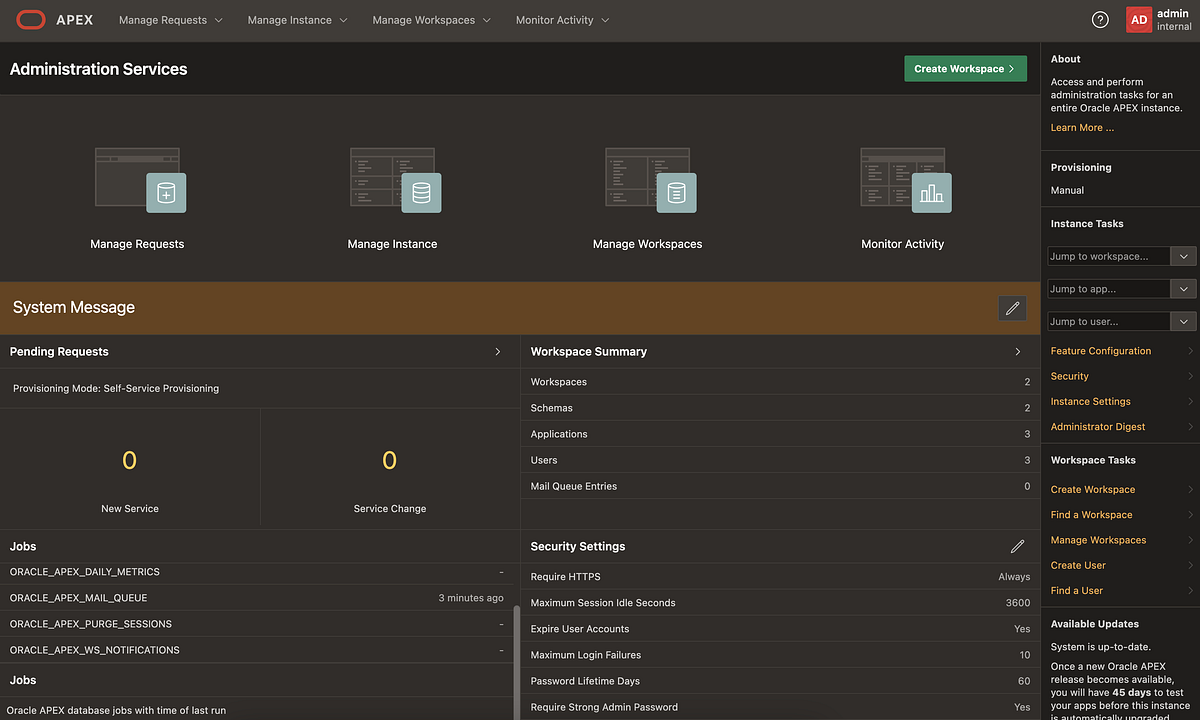The height and width of the screenshot is (720, 1200).
Task: Expand the Jump to workspace dropdown
Action: (x=1184, y=256)
